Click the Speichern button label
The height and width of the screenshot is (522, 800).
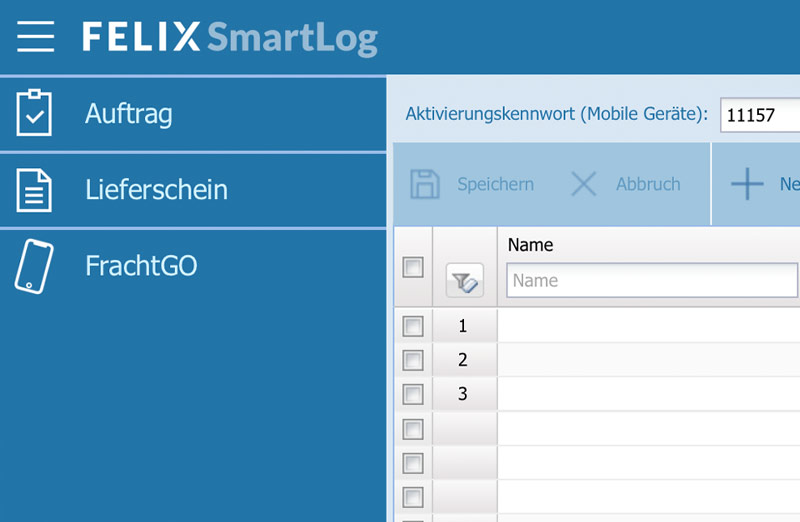click(x=495, y=184)
